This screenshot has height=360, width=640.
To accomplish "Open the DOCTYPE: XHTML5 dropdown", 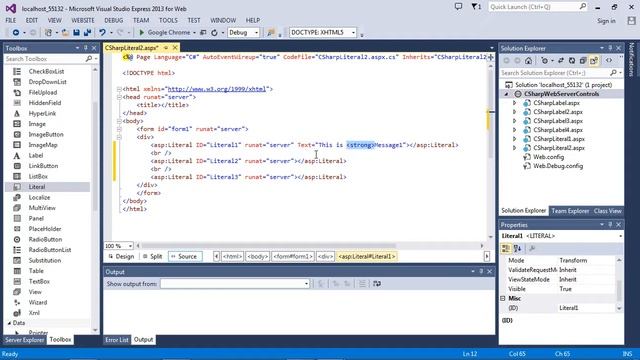I will coord(323,32).
